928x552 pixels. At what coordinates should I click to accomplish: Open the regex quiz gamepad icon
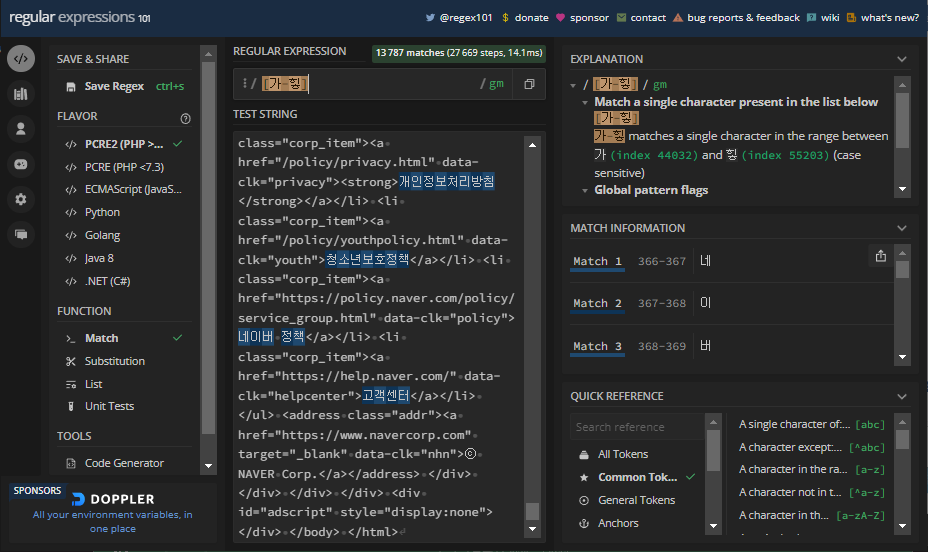pyautogui.click(x=21, y=164)
